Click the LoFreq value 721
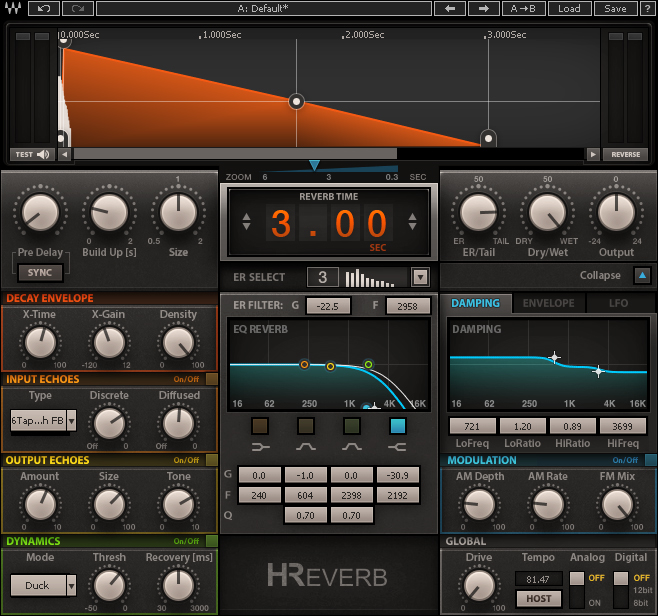The width and height of the screenshot is (658, 616). (472, 426)
